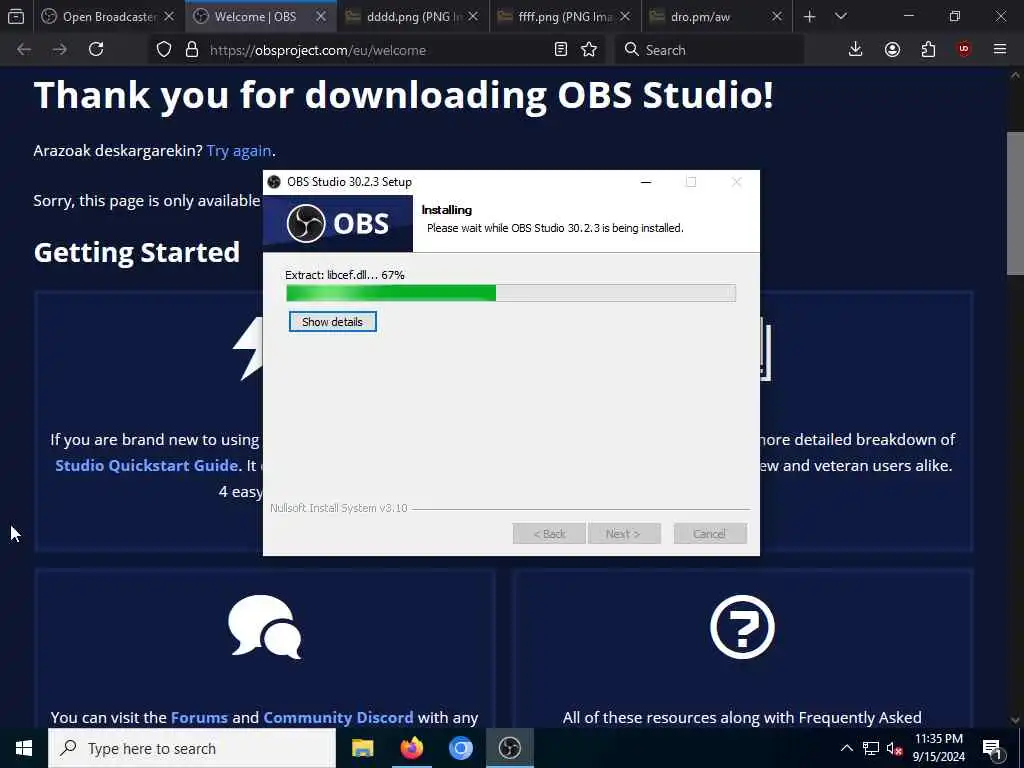Viewport: 1024px width, 768px height.
Task: Close the dro.pm/aw tab
Action: tap(776, 16)
